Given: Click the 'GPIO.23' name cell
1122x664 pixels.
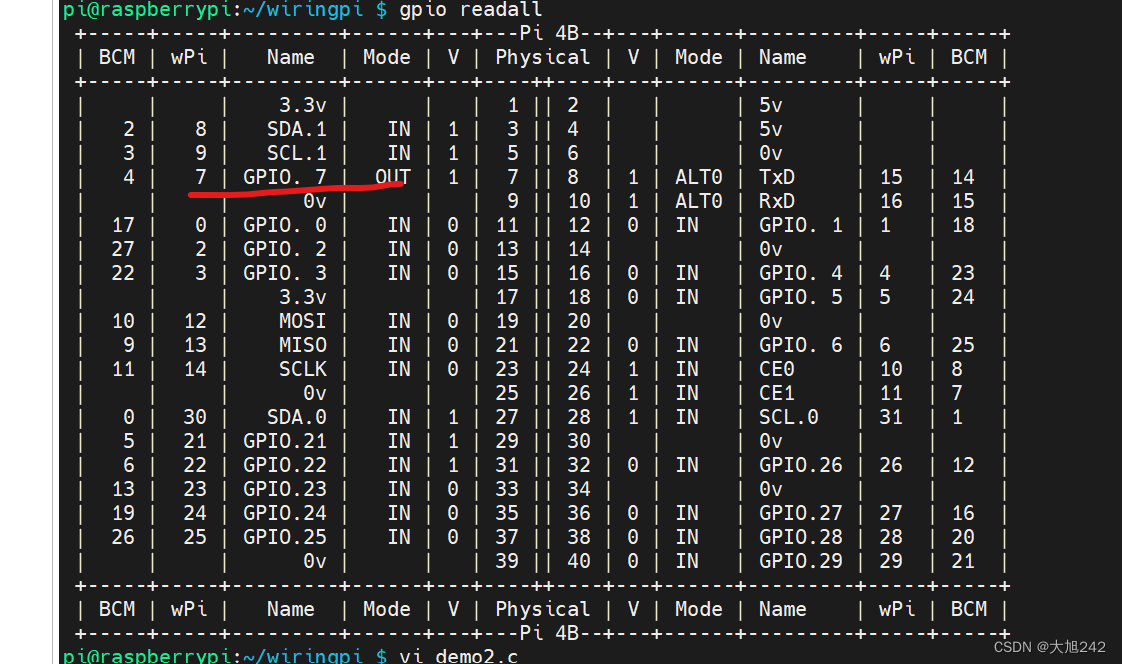Looking at the screenshot, I should pyautogui.click(x=285, y=489).
